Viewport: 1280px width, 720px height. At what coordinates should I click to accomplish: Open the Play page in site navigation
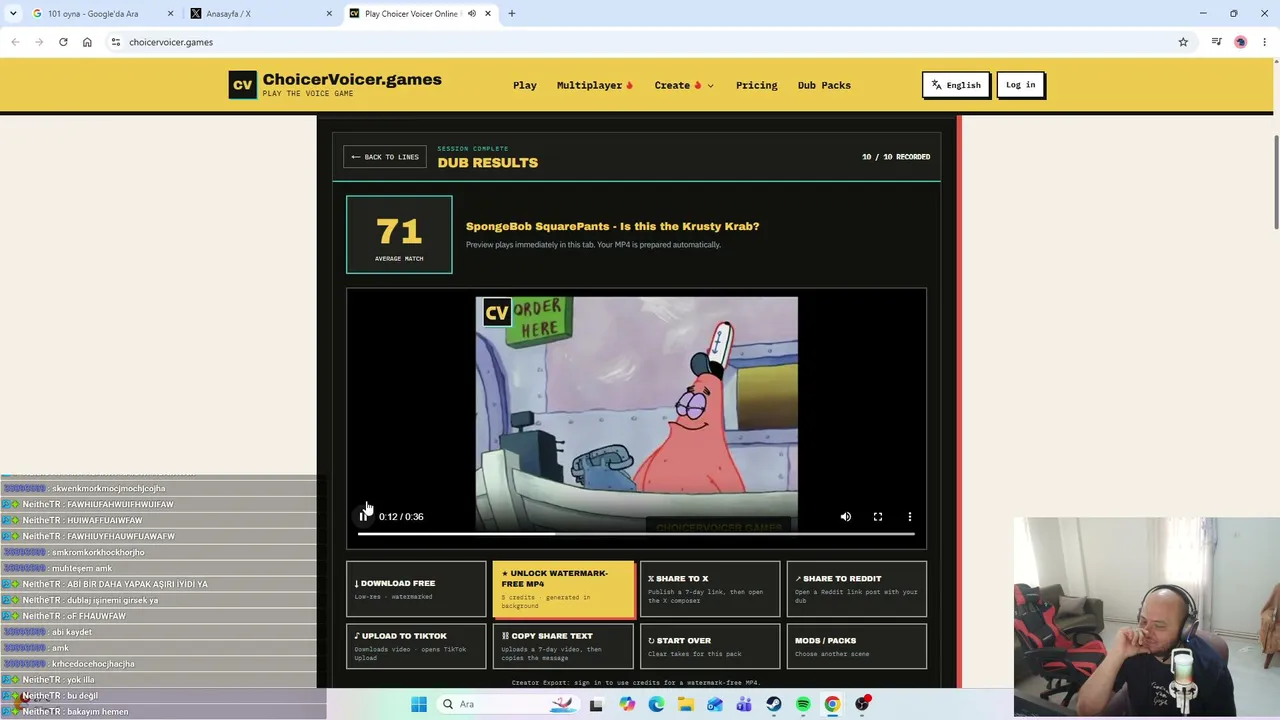525,85
